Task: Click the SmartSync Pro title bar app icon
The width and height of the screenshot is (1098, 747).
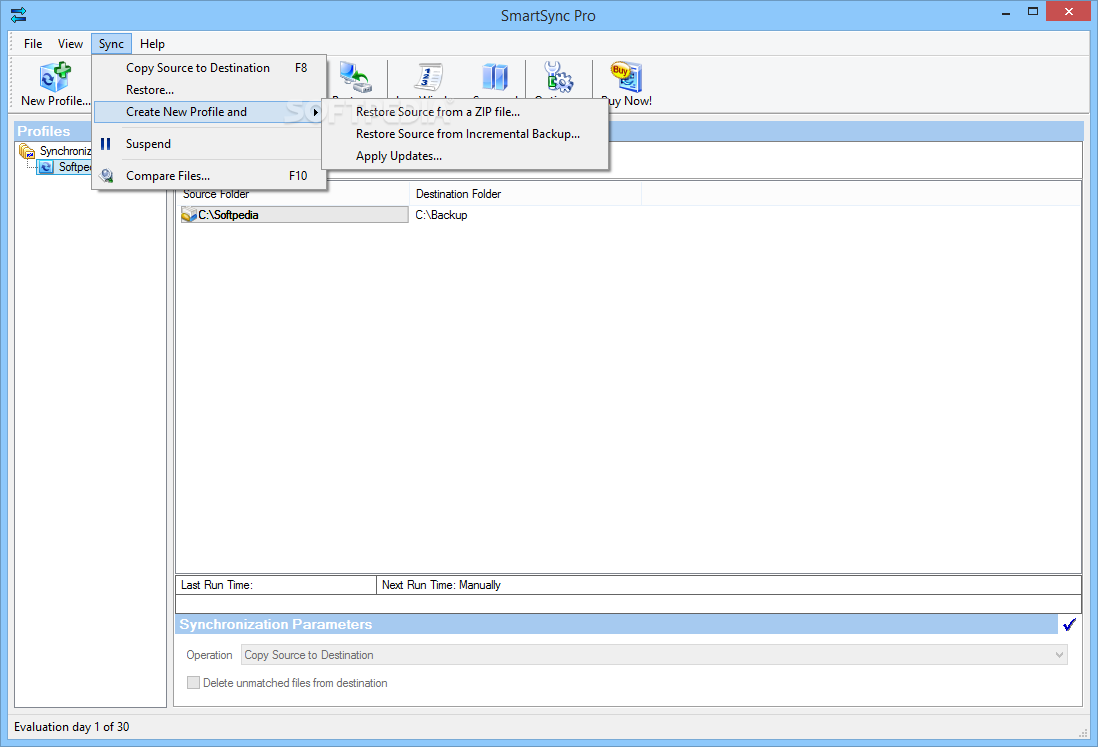Action: (x=19, y=15)
